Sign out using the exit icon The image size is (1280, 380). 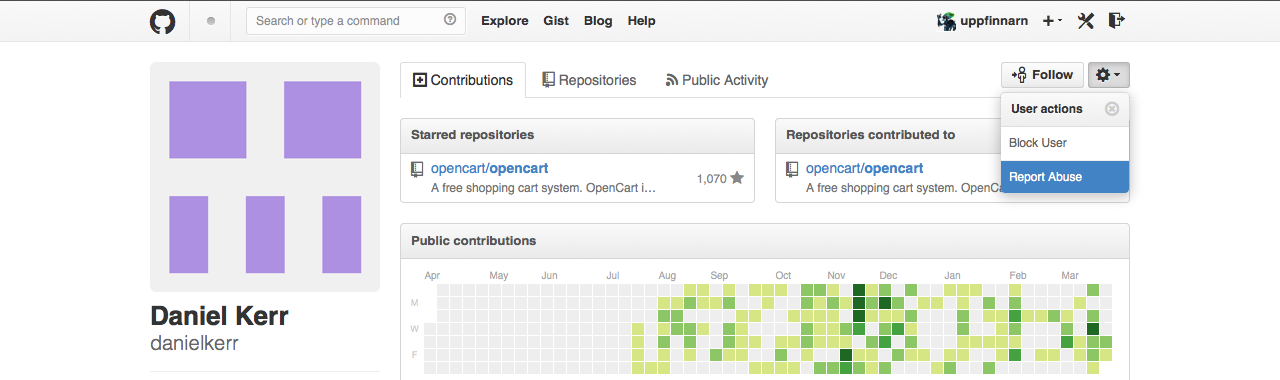(x=1117, y=20)
